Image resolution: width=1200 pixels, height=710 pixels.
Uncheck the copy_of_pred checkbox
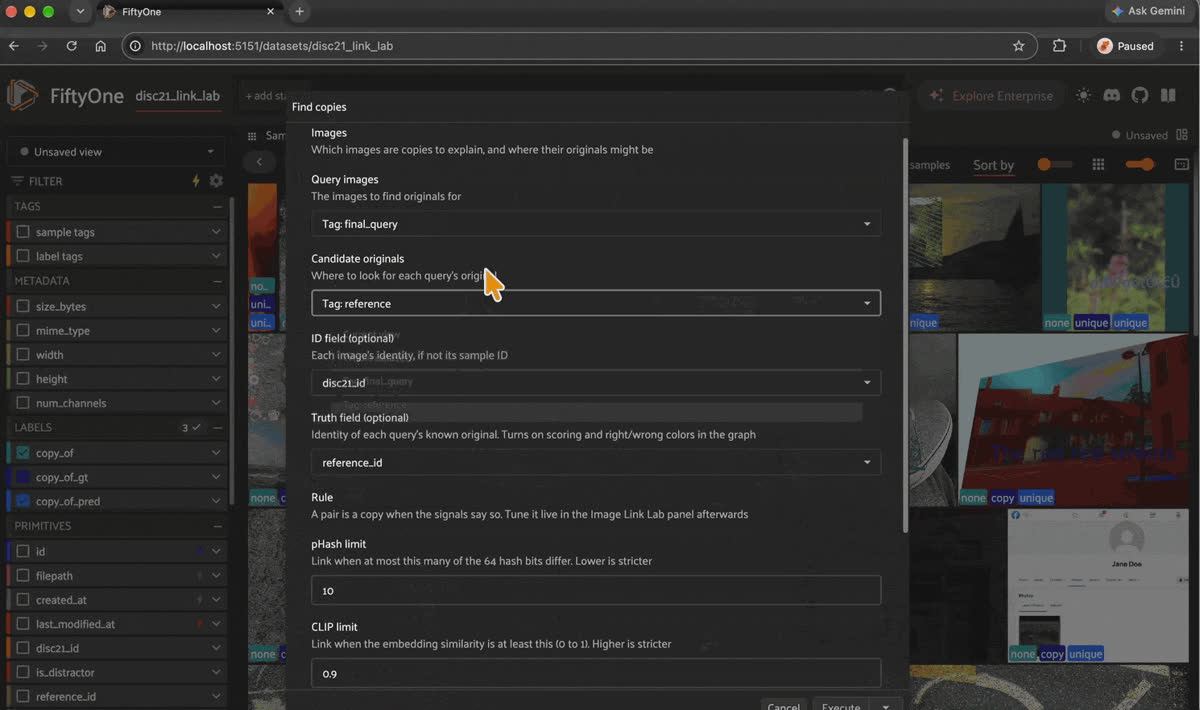pos(23,501)
